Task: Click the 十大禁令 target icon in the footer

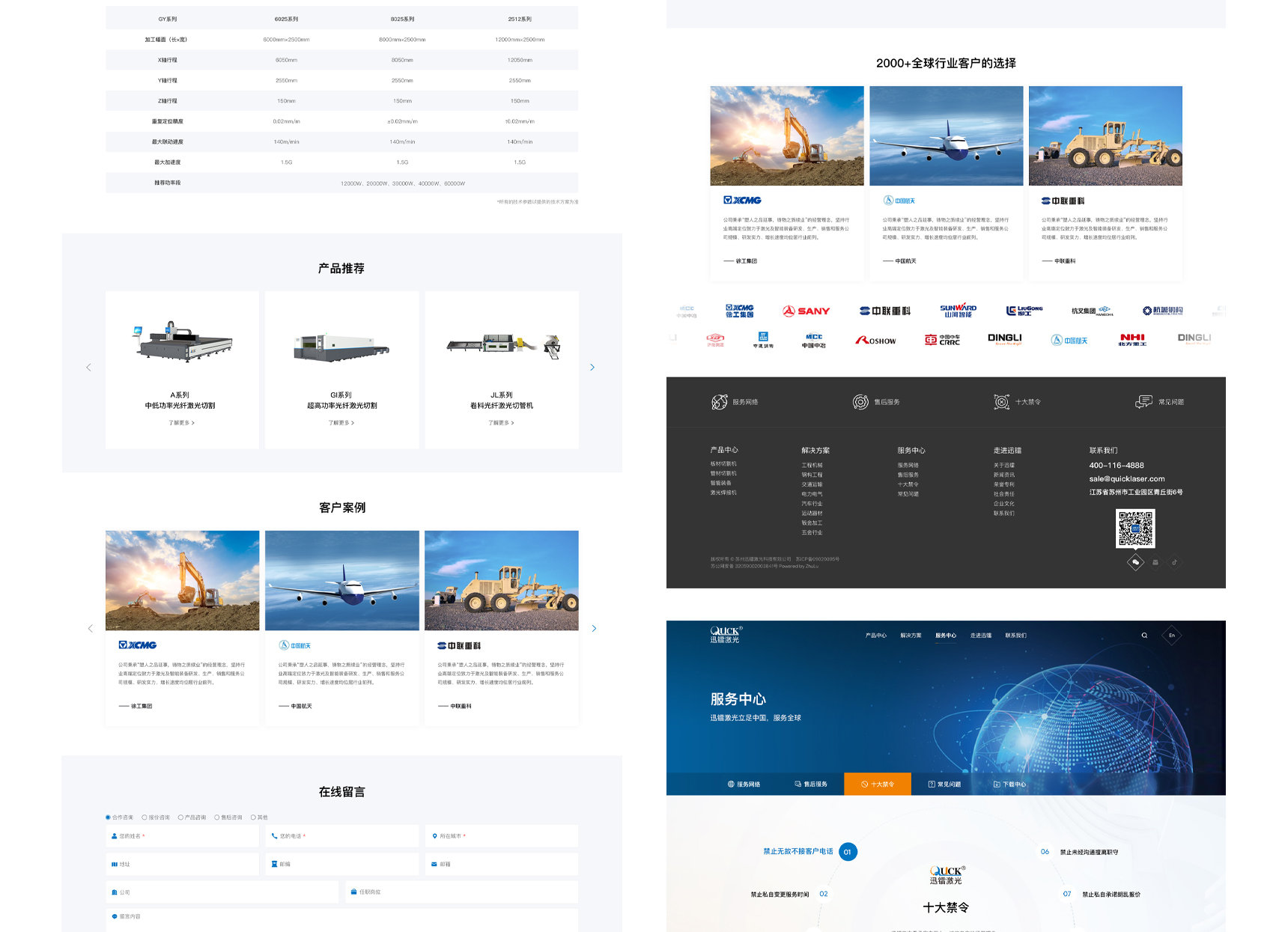Action: 1001,402
